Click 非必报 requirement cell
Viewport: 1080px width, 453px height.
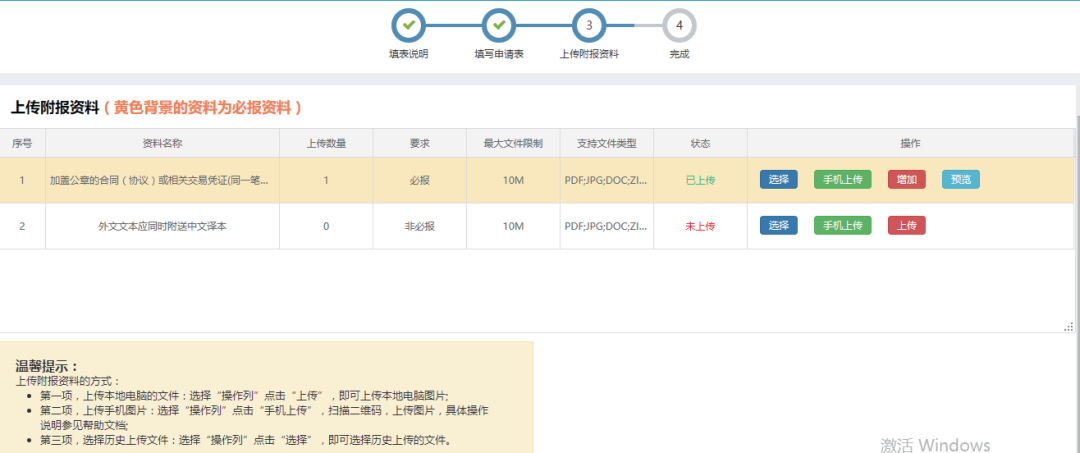[x=419, y=226]
